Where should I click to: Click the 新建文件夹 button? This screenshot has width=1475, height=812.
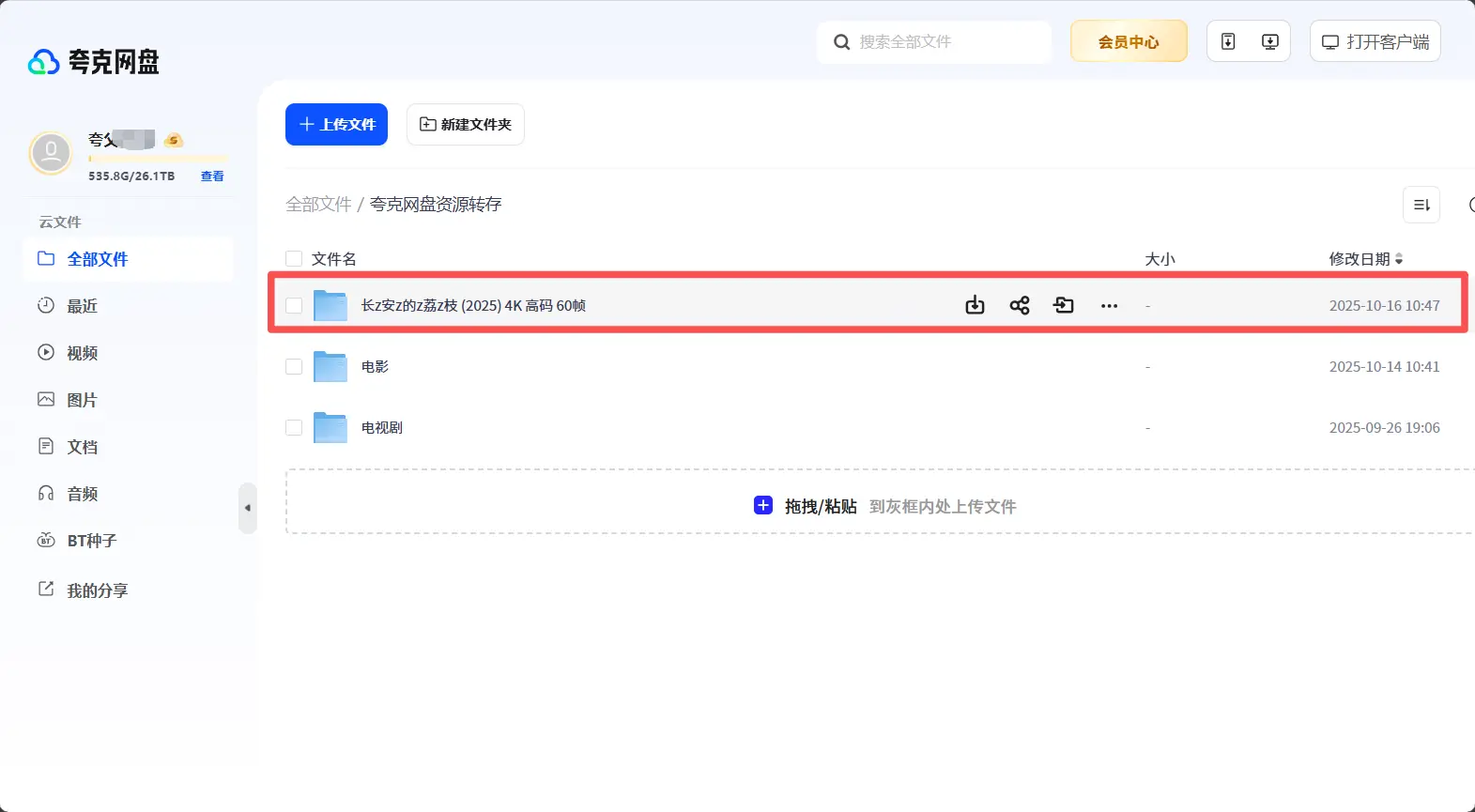(465, 125)
